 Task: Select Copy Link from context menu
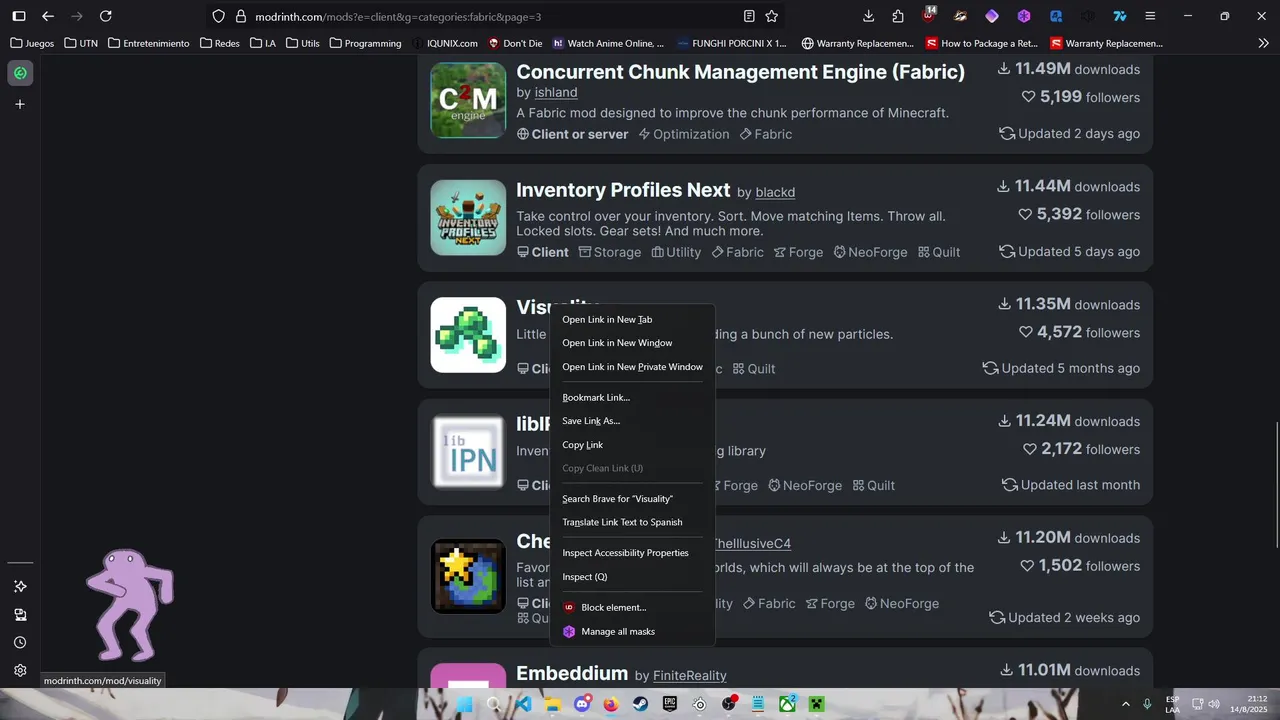[x=632, y=445]
